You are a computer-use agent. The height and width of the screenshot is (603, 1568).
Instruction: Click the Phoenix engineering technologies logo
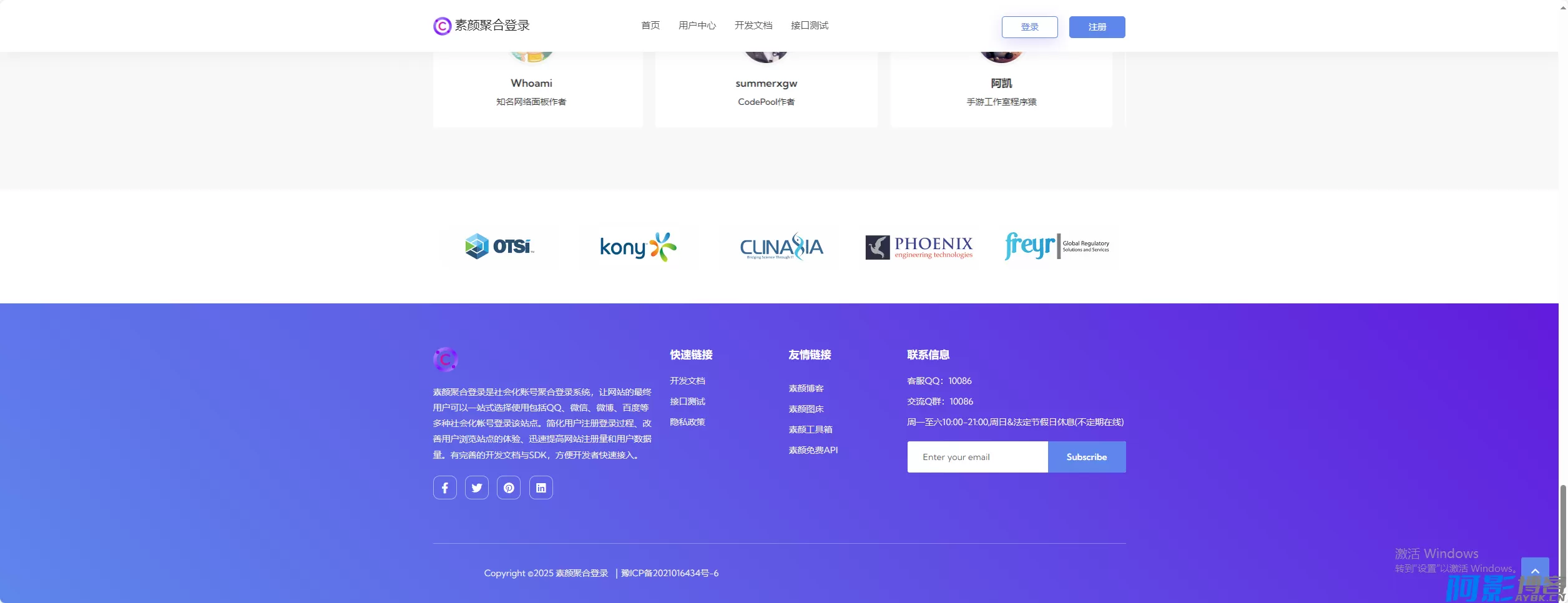point(919,247)
